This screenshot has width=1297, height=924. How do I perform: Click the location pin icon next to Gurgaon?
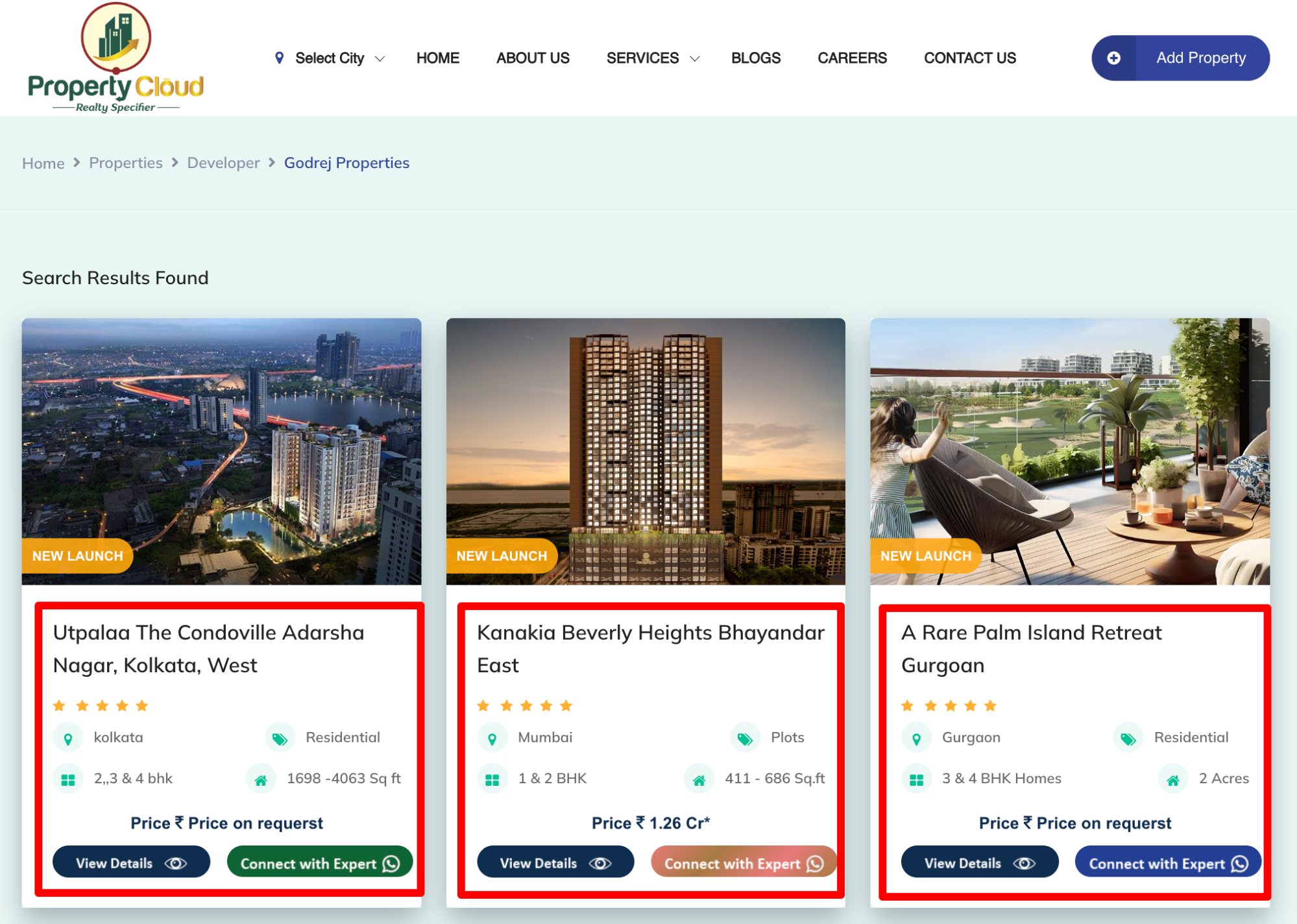916,737
